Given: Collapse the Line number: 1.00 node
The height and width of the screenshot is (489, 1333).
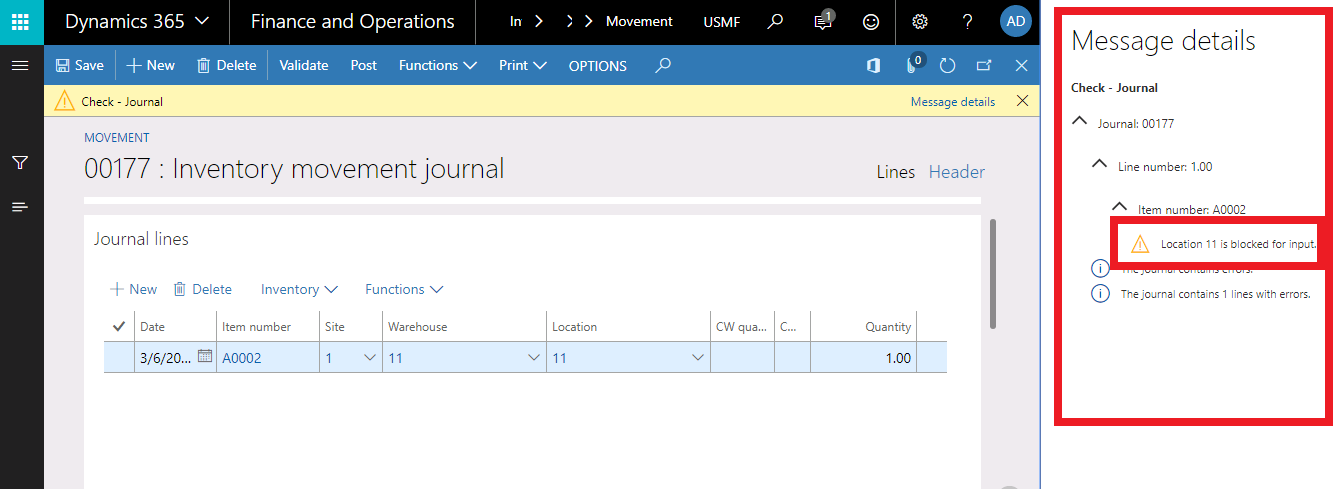Looking at the screenshot, I should tap(1099, 165).
